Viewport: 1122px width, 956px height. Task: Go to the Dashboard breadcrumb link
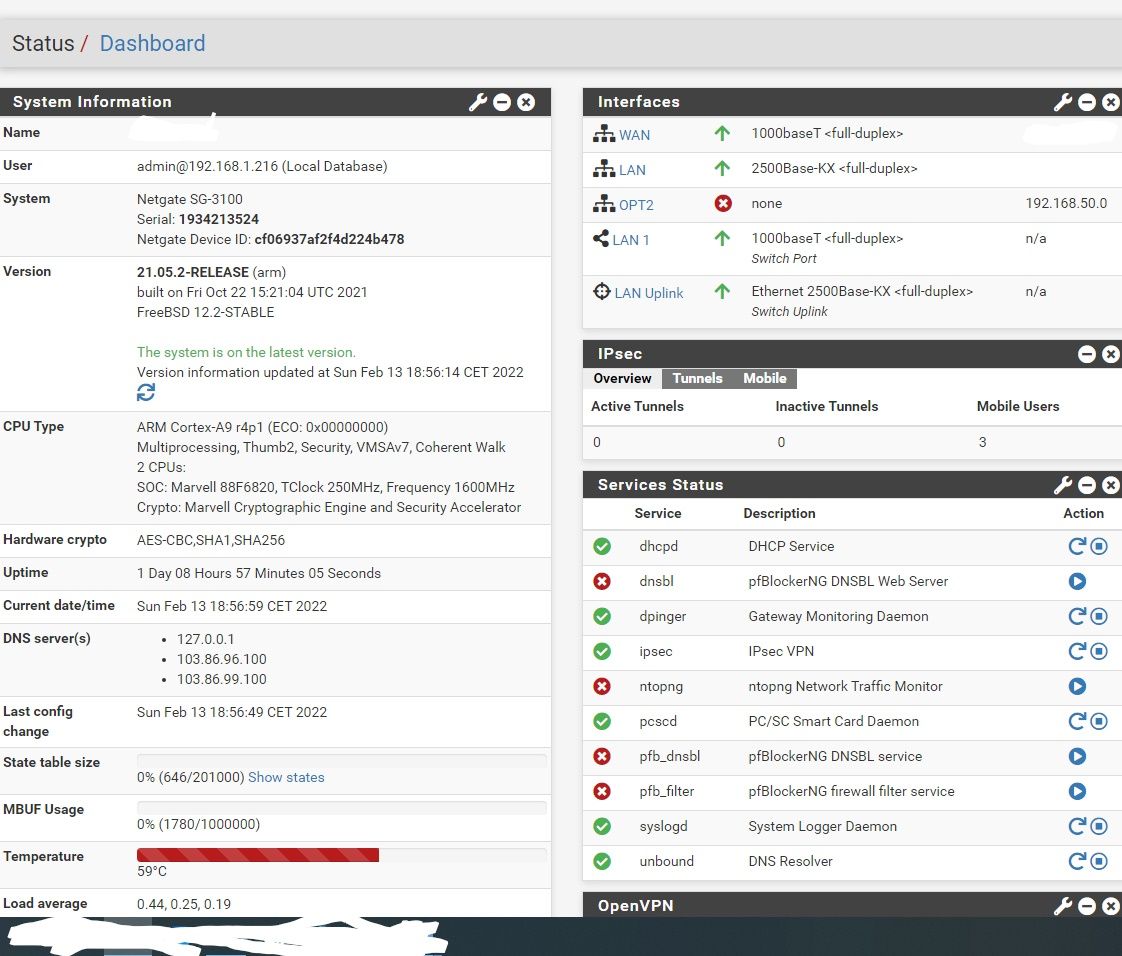(x=152, y=43)
